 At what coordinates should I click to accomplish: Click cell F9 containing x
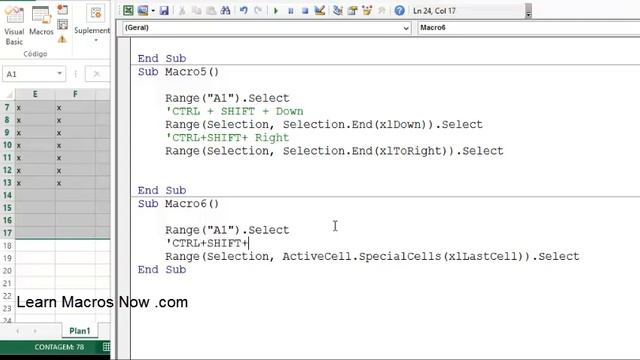tap(75, 133)
